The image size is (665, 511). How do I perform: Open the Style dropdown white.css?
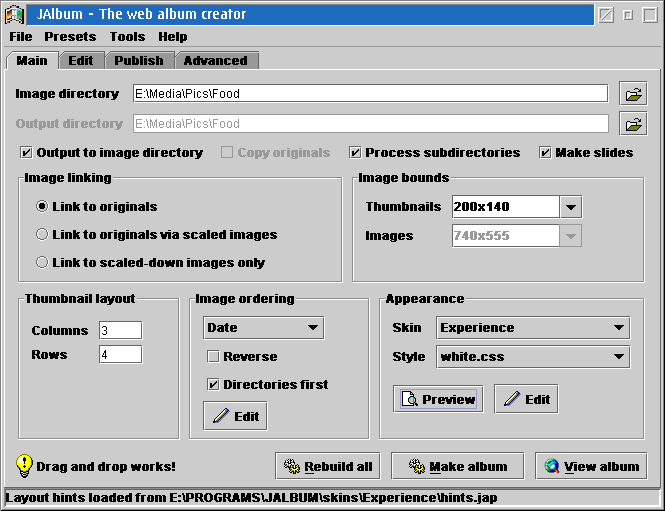[x=533, y=357]
